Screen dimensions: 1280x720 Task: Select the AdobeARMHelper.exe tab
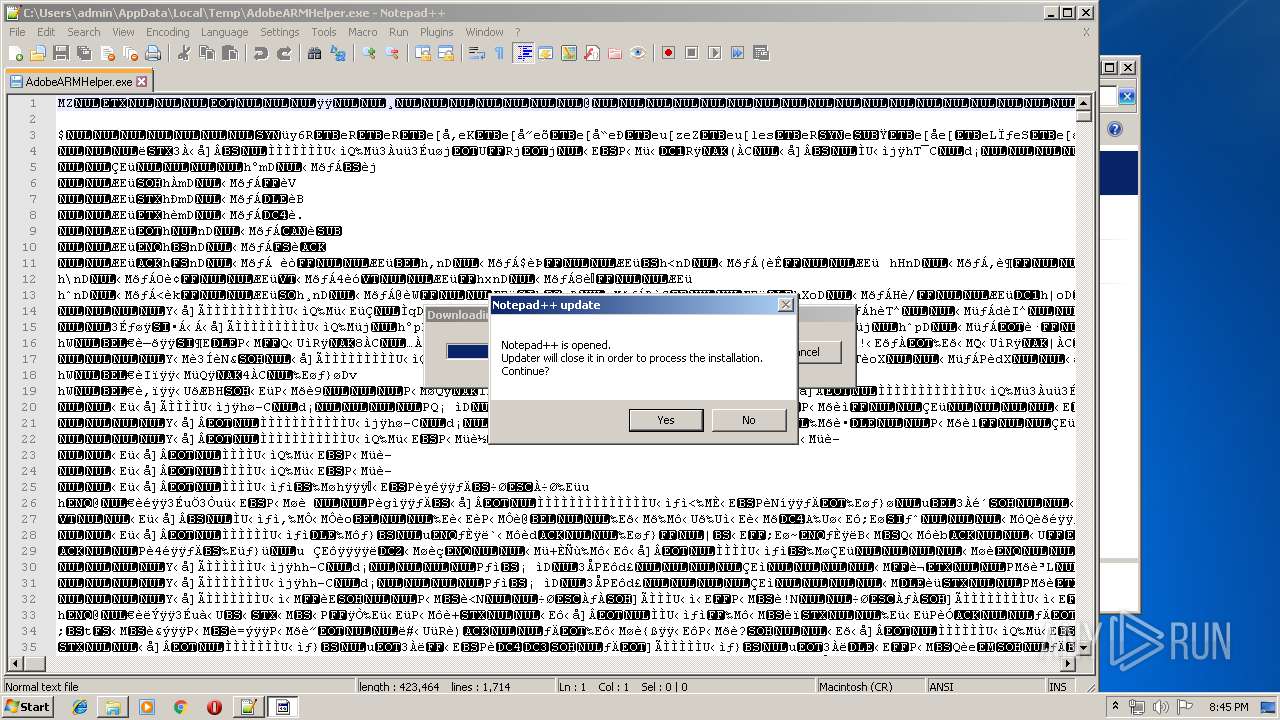coord(78,81)
